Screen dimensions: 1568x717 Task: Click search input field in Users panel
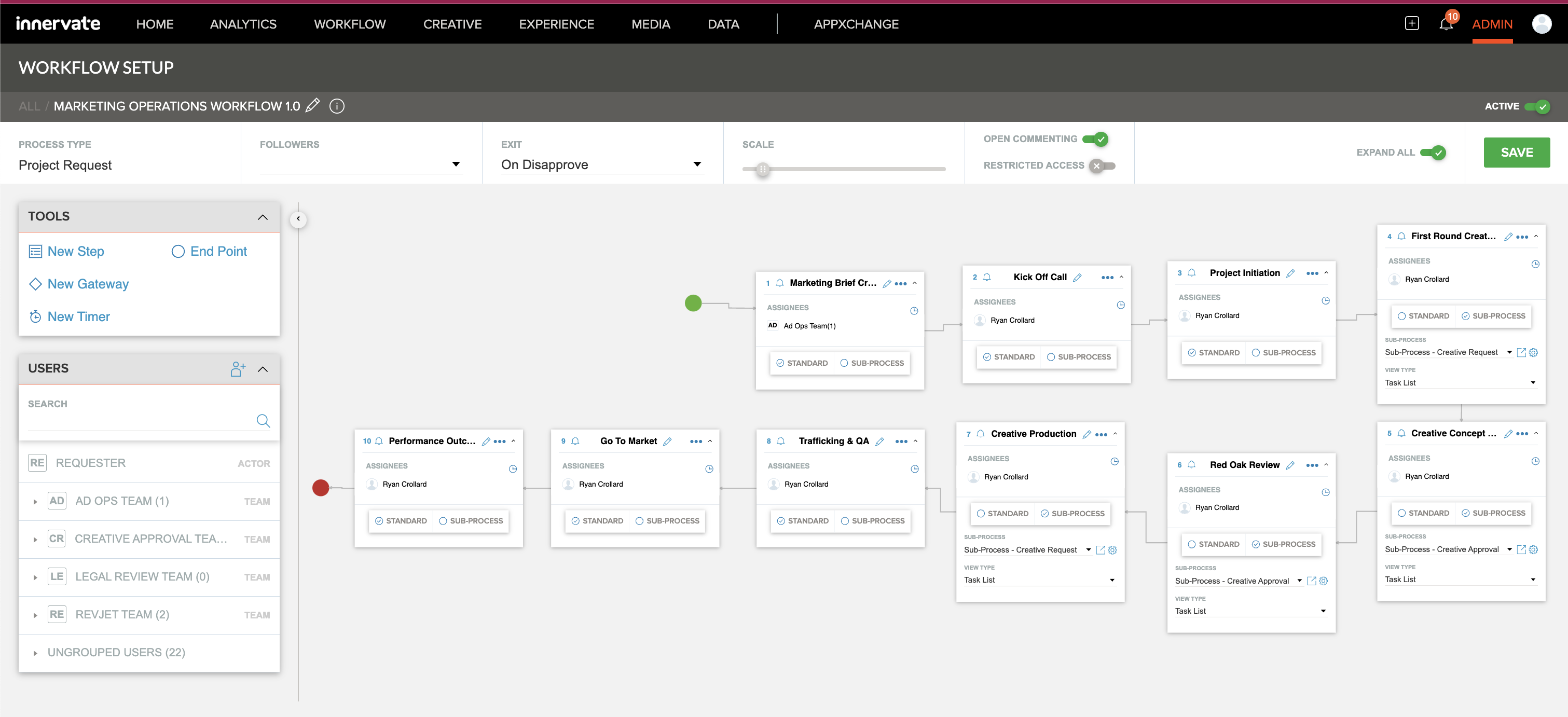[148, 420]
